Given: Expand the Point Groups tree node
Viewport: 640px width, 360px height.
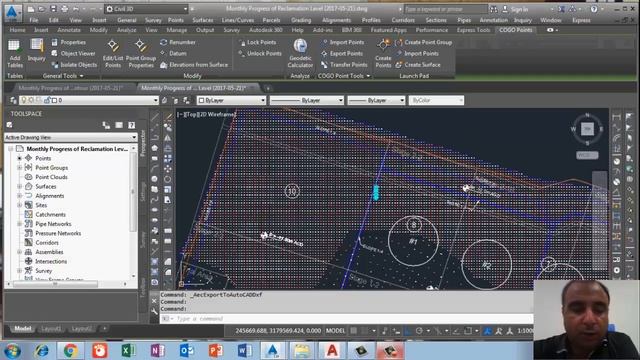Looking at the screenshot, I should (20, 168).
